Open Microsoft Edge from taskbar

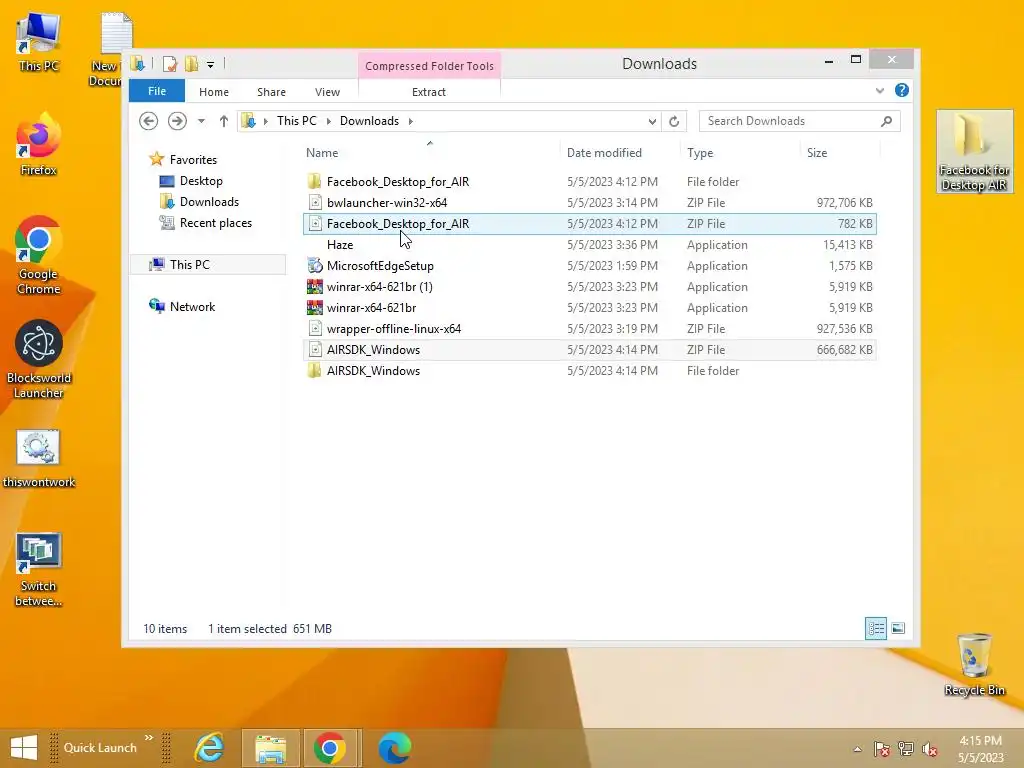[394, 748]
